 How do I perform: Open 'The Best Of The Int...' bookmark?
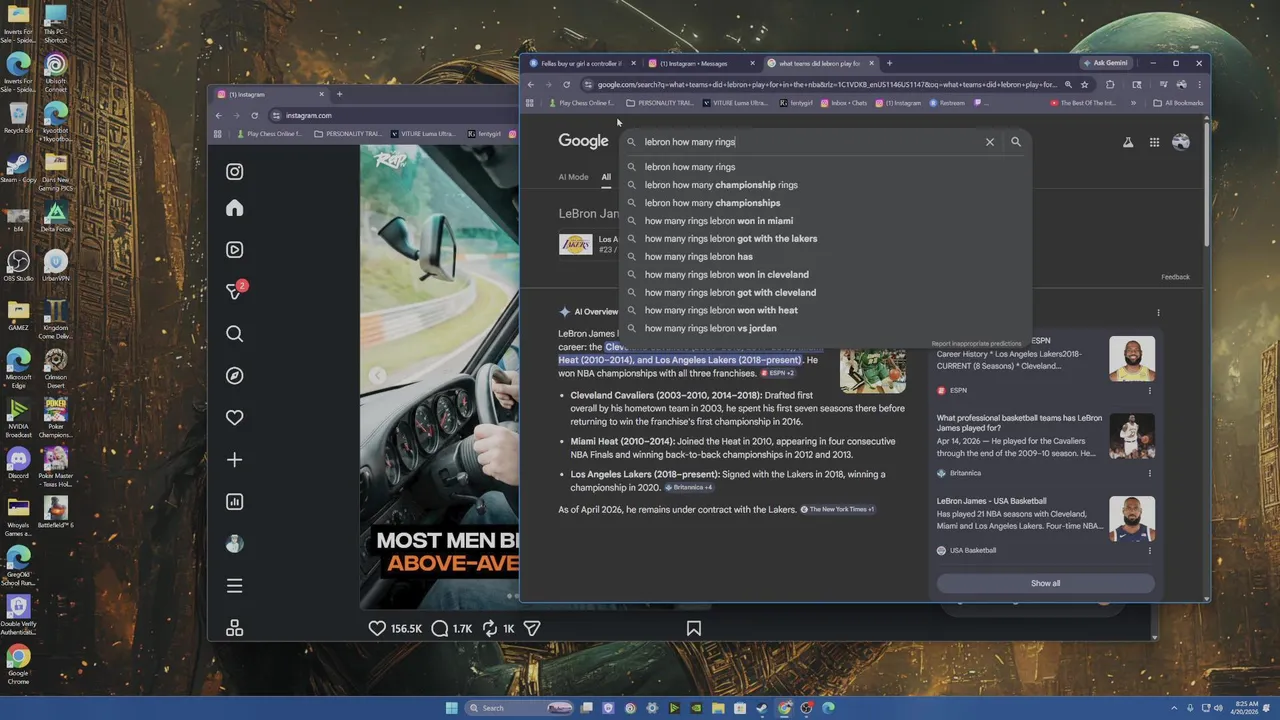(1082, 103)
